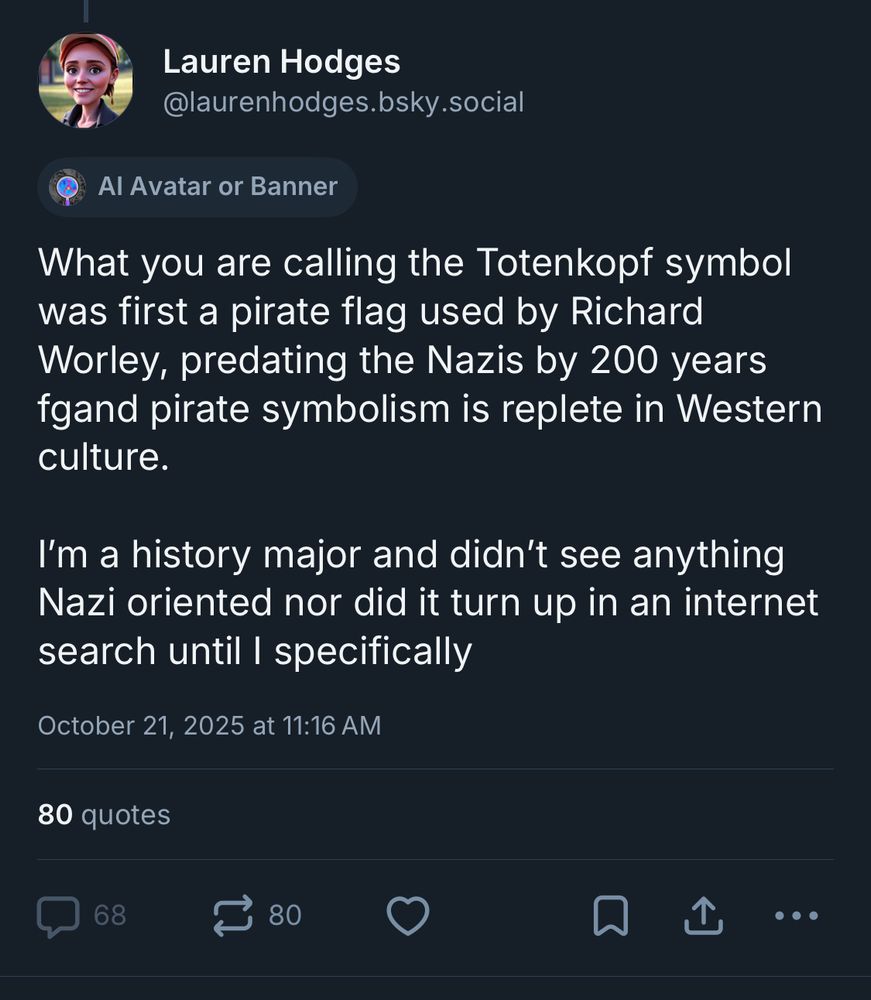871x1000 pixels.
Task: Visit @laurenhodges.bsky.social handle
Action: pyautogui.click(x=343, y=101)
